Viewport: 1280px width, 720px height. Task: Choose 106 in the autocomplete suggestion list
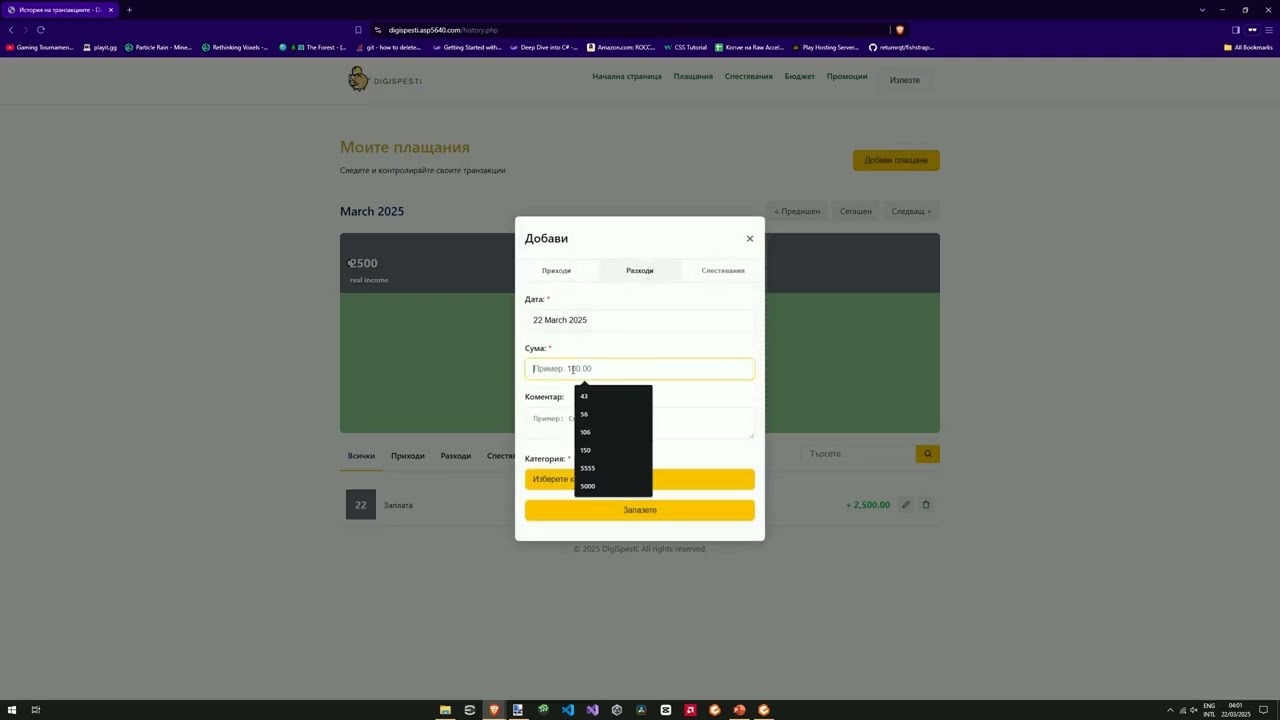(x=586, y=433)
